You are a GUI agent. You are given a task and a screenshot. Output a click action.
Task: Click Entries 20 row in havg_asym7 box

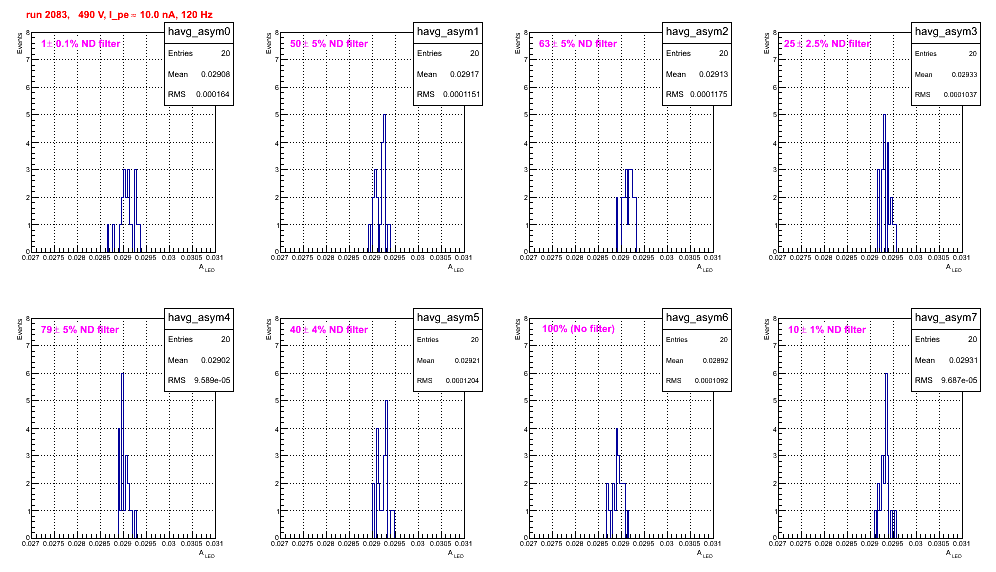tap(946, 339)
